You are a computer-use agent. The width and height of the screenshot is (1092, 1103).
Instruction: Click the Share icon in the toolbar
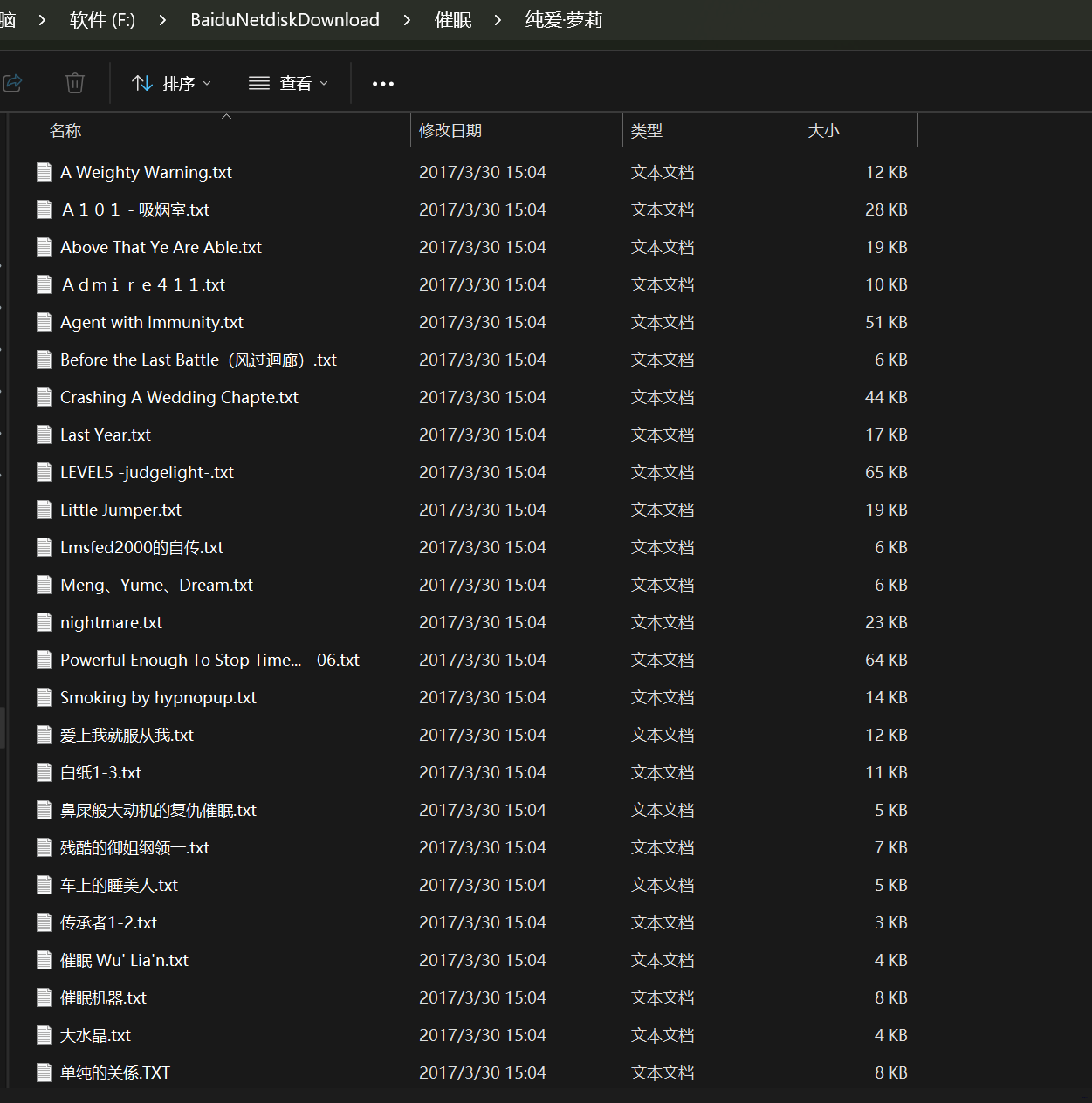[12, 83]
